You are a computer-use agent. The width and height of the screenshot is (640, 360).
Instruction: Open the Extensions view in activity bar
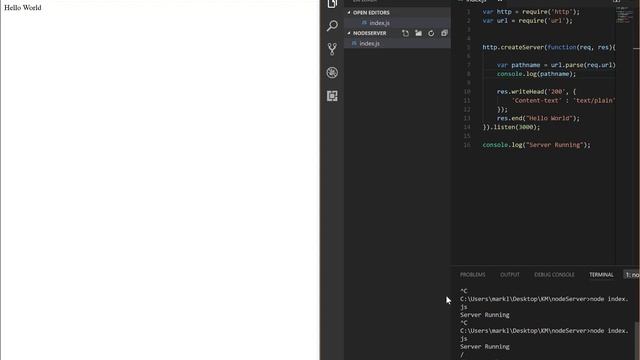click(332, 96)
